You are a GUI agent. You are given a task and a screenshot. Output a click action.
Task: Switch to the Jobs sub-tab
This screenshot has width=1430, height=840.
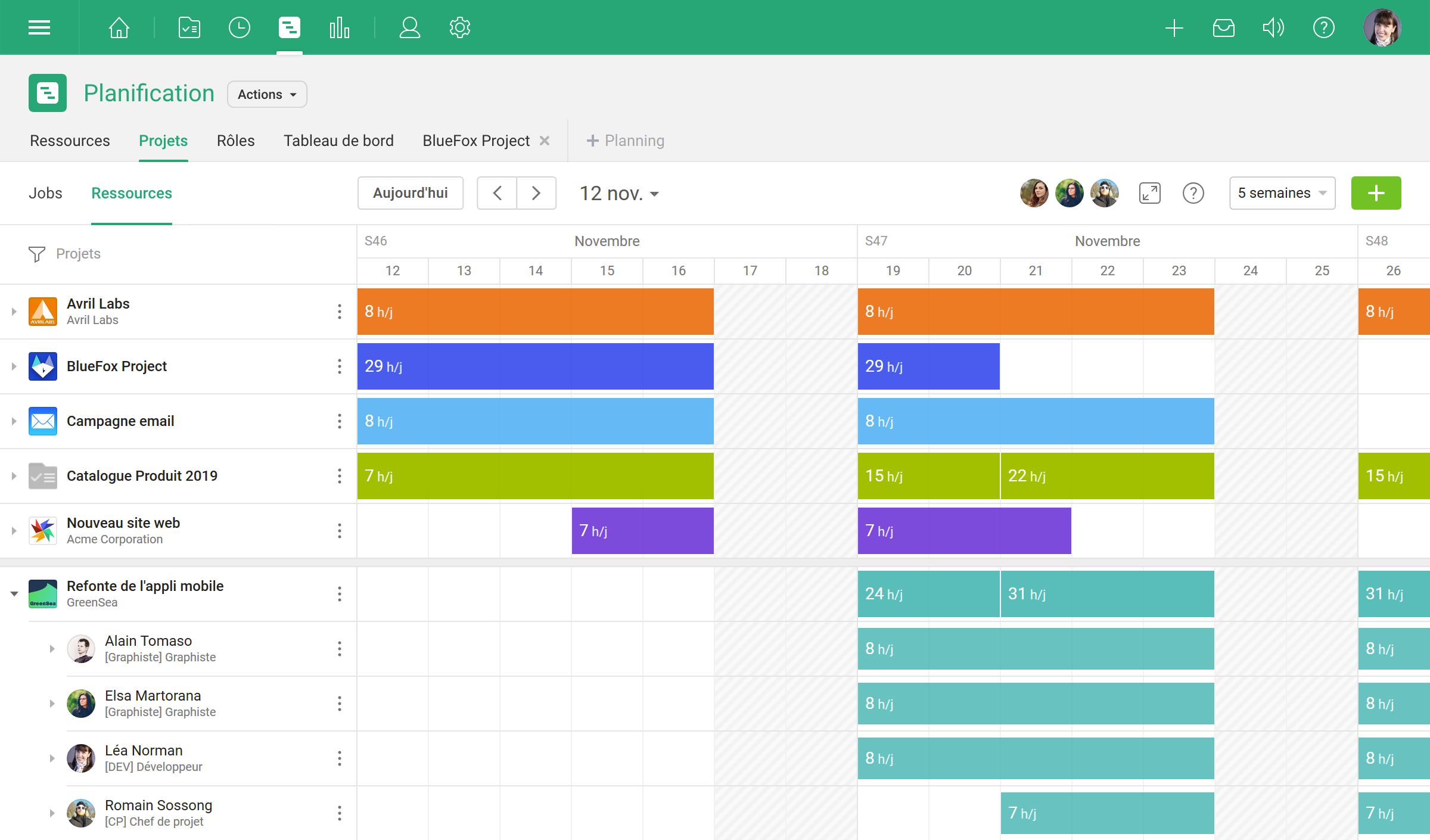point(45,193)
